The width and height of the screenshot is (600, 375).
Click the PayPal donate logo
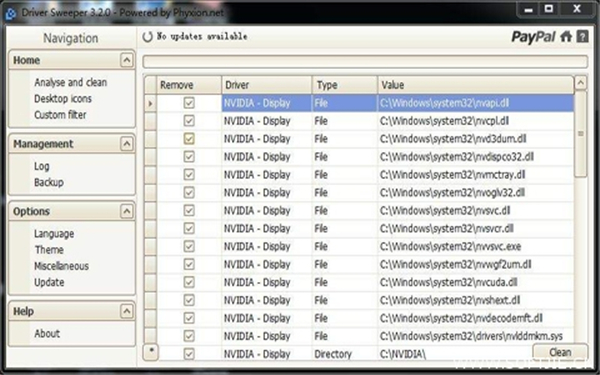pos(533,37)
